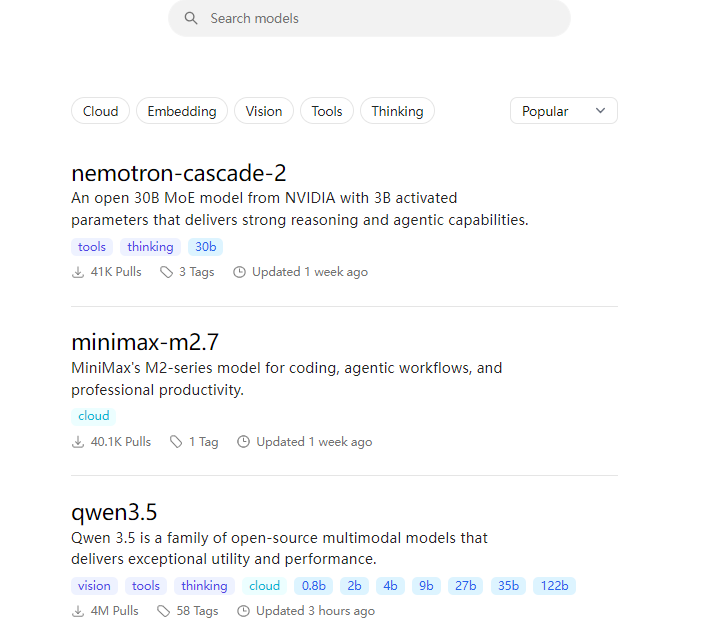
Task: Click the tag icon beside 1 Tag
Action: [x=176, y=442]
